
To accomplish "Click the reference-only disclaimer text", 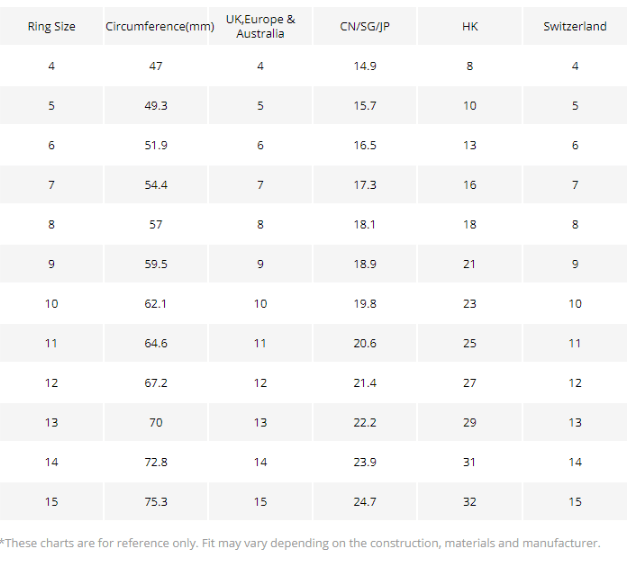I will pos(300,543).
